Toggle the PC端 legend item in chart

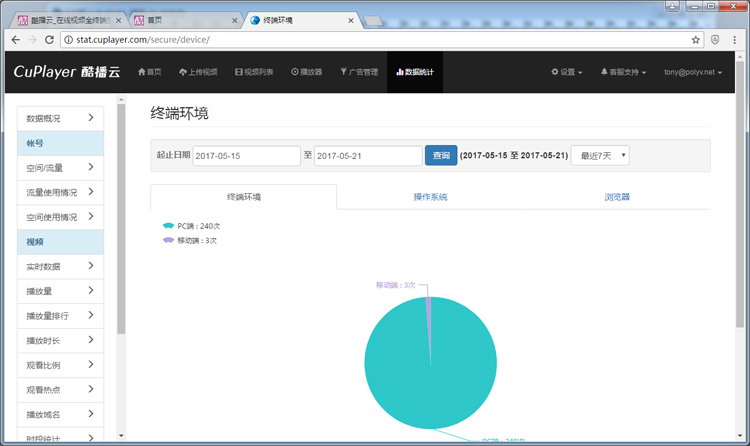[x=191, y=226]
